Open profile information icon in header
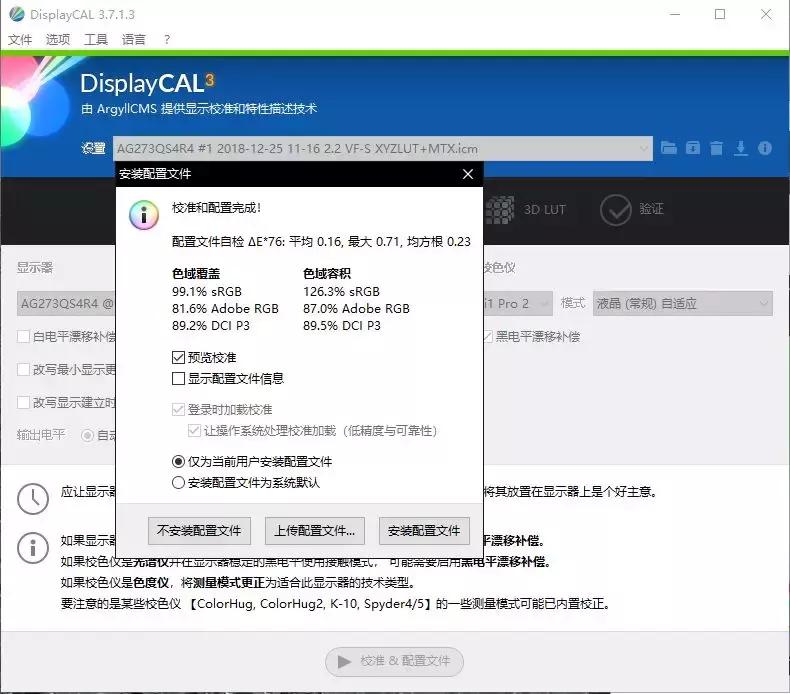Image resolution: width=790 pixels, height=694 pixels. pyautogui.click(x=764, y=148)
